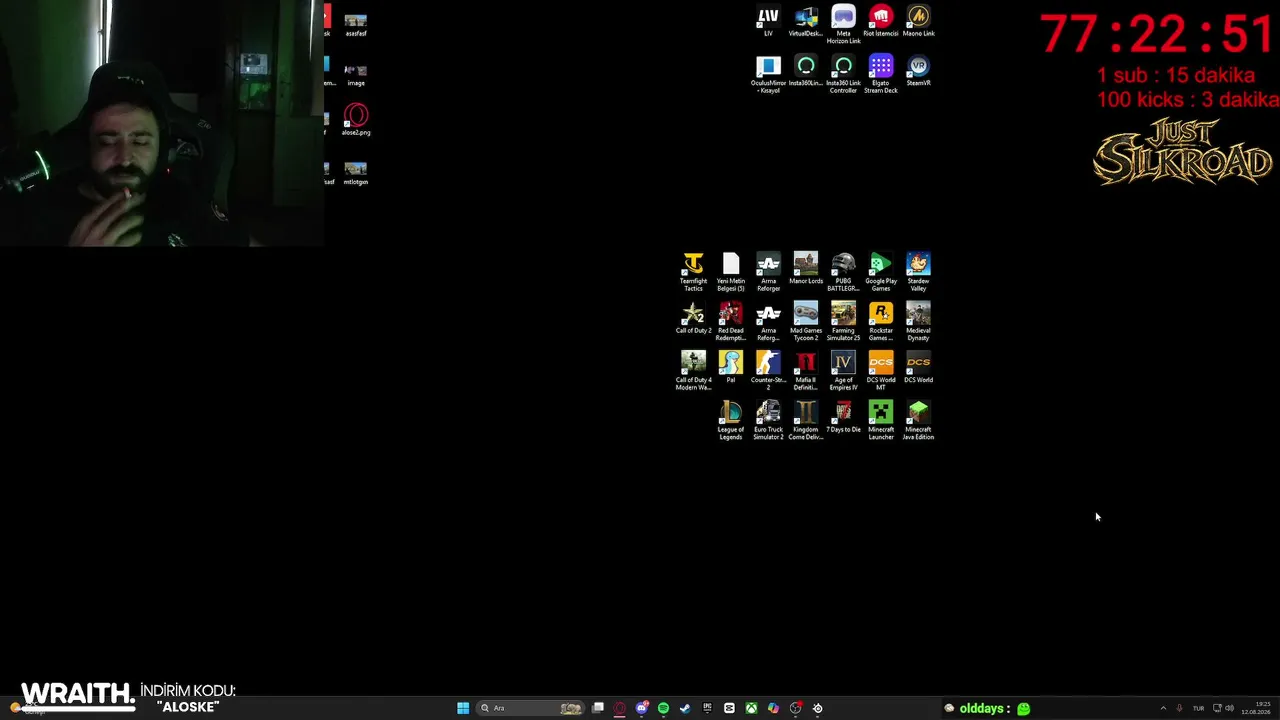The image size is (1280, 720).
Task: Click the taskbar search box labeled Ara
Action: [530, 708]
